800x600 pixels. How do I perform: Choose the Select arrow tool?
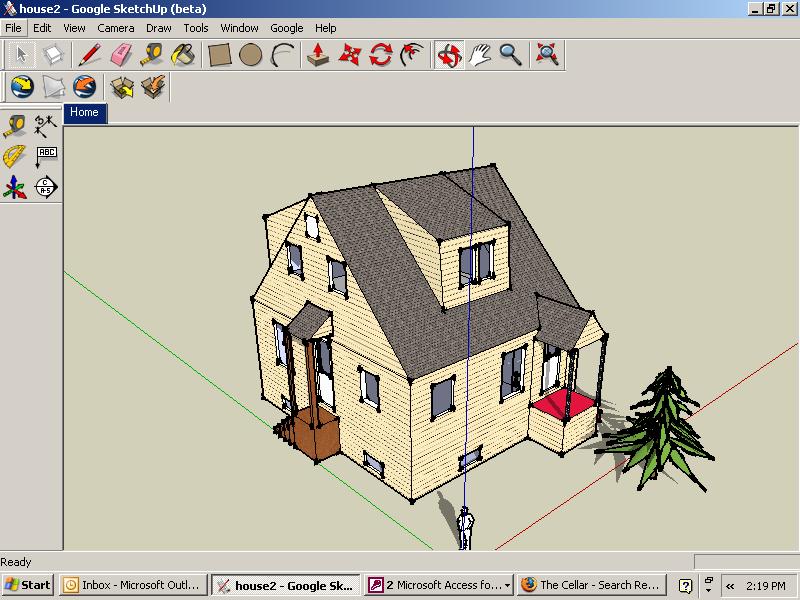21,55
